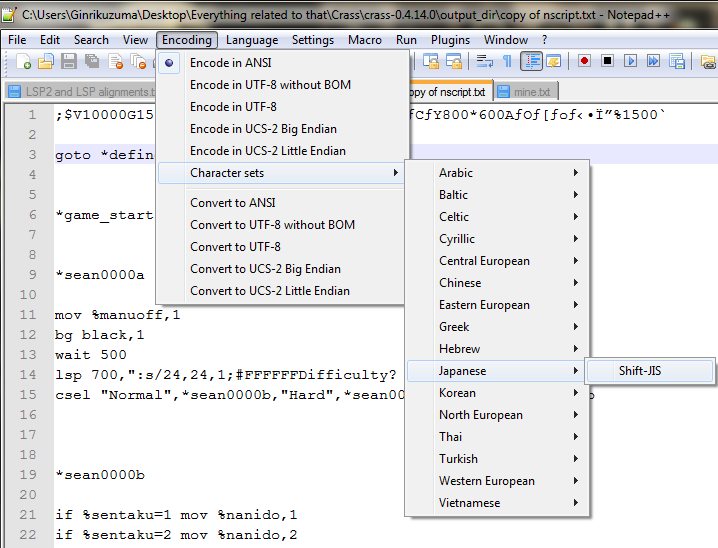Screen dimensions: 718x548
Task: Switch to copy of nscript.txt tab
Action: (x=450, y=92)
